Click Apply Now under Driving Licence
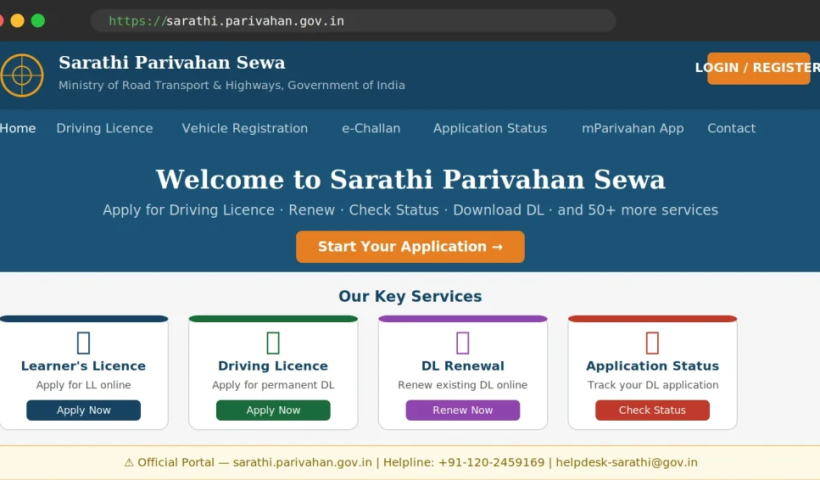The width and height of the screenshot is (820, 480). (x=273, y=410)
